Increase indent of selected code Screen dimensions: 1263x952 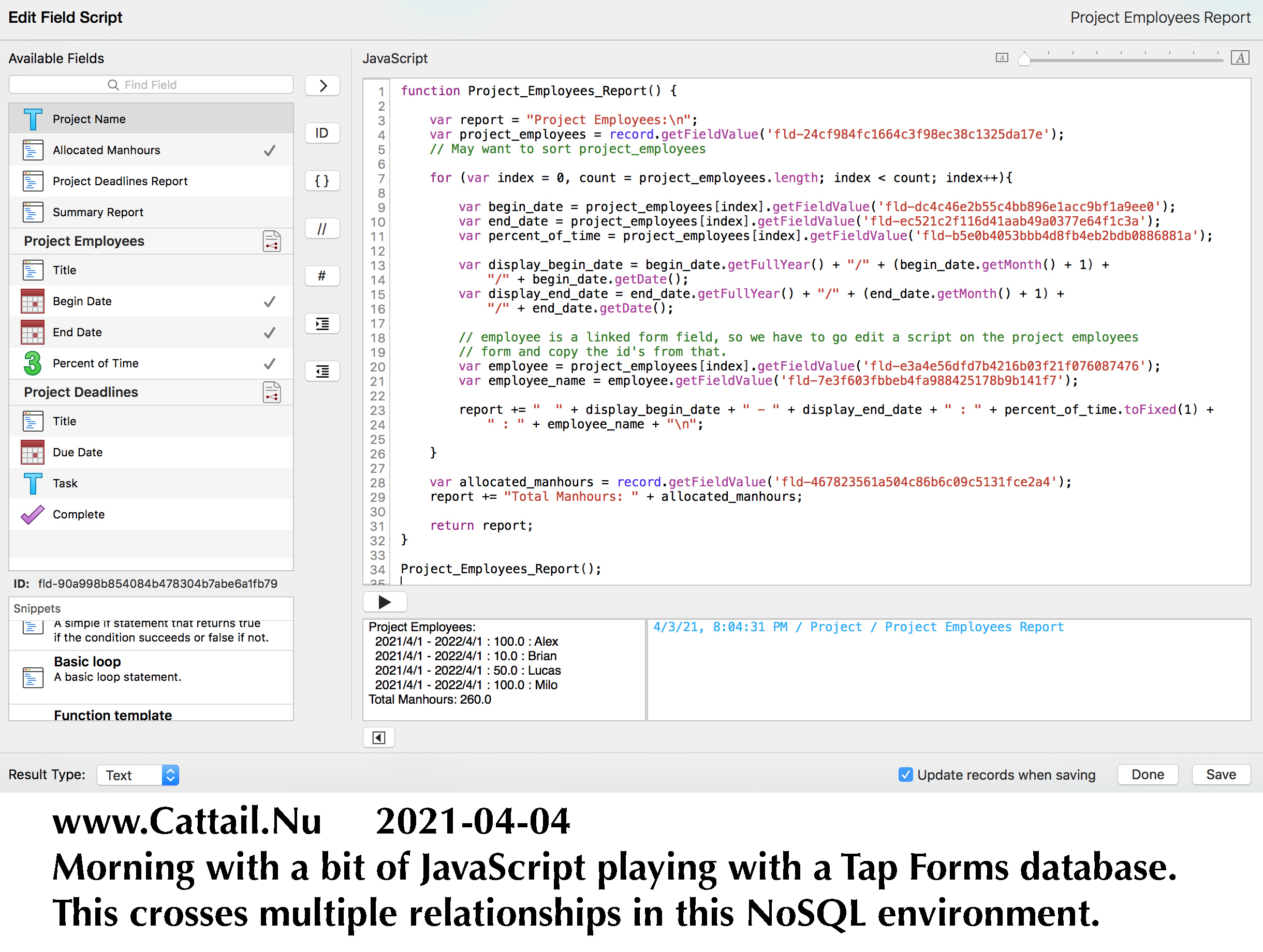(x=322, y=324)
